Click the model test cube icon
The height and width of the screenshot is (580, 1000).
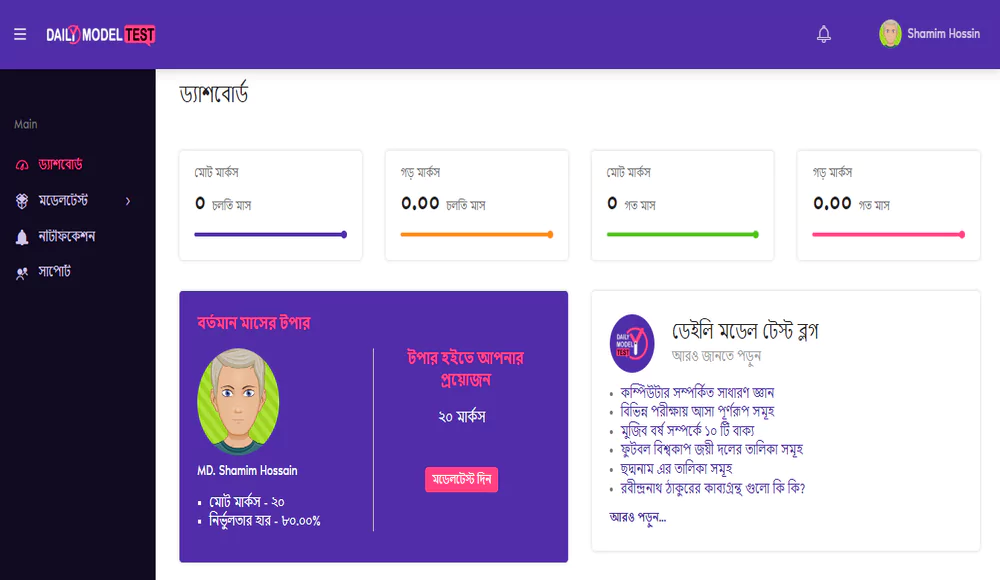click(22, 201)
